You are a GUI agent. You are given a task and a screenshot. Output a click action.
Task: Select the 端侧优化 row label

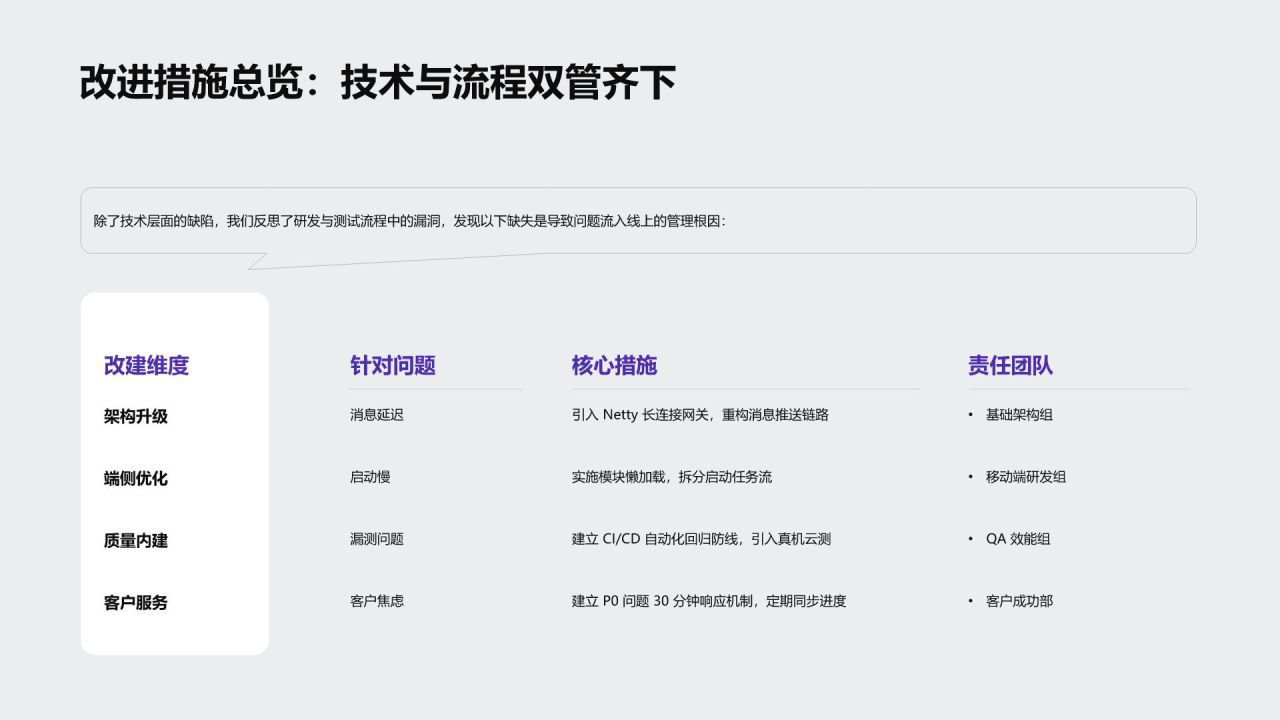[x=136, y=478]
